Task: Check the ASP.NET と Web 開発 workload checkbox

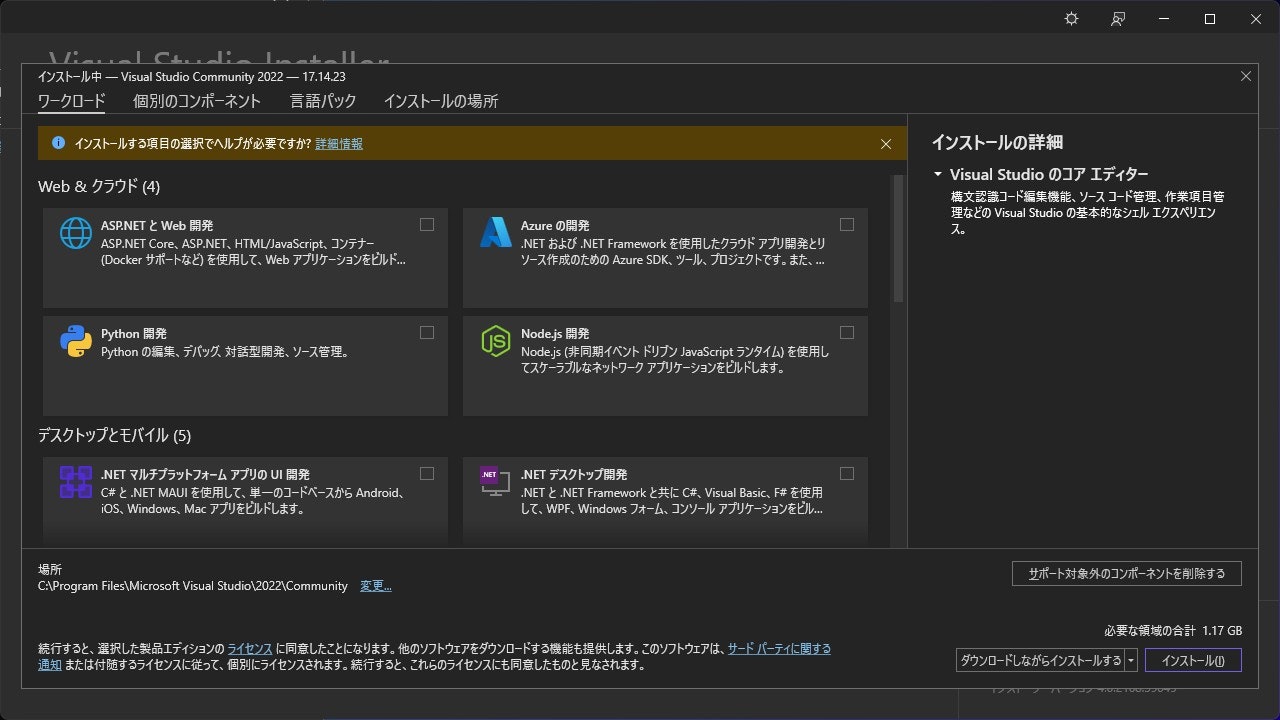Action: [x=427, y=224]
